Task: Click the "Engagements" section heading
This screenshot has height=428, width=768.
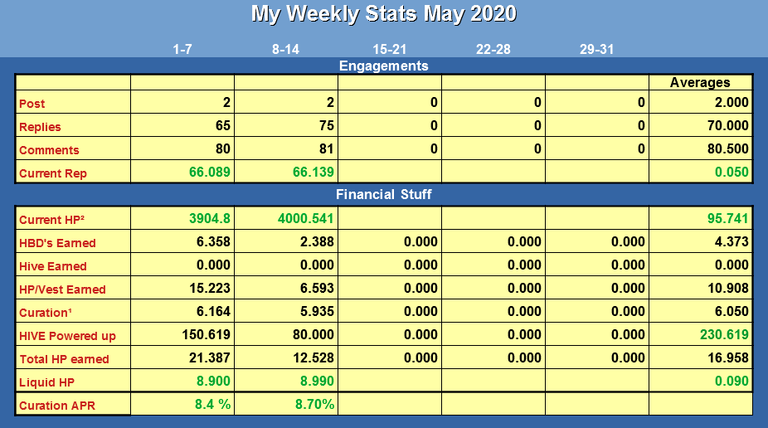Action: (384, 66)
